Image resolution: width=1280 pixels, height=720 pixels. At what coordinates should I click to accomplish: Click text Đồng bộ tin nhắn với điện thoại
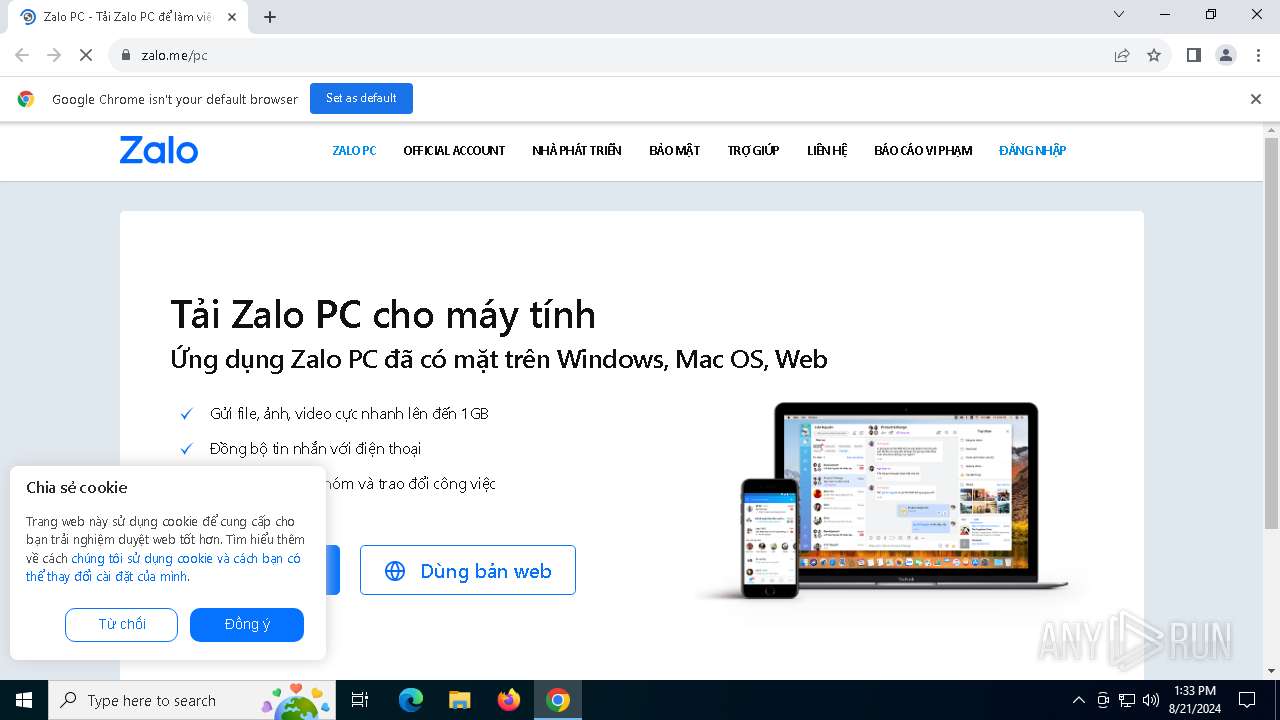315,448
